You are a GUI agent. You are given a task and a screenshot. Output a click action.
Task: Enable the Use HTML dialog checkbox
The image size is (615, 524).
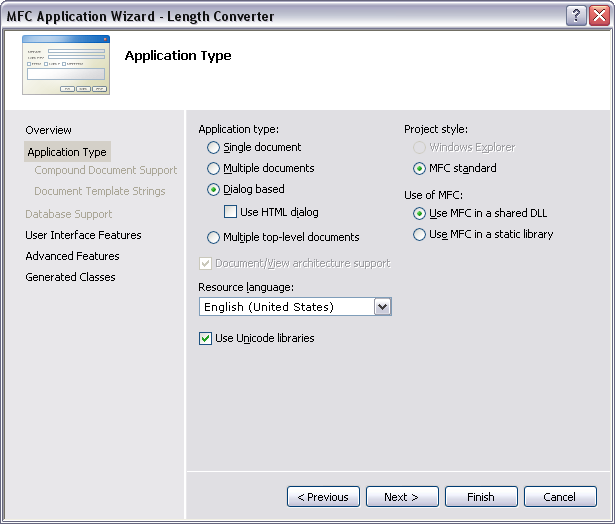[230, 212]
